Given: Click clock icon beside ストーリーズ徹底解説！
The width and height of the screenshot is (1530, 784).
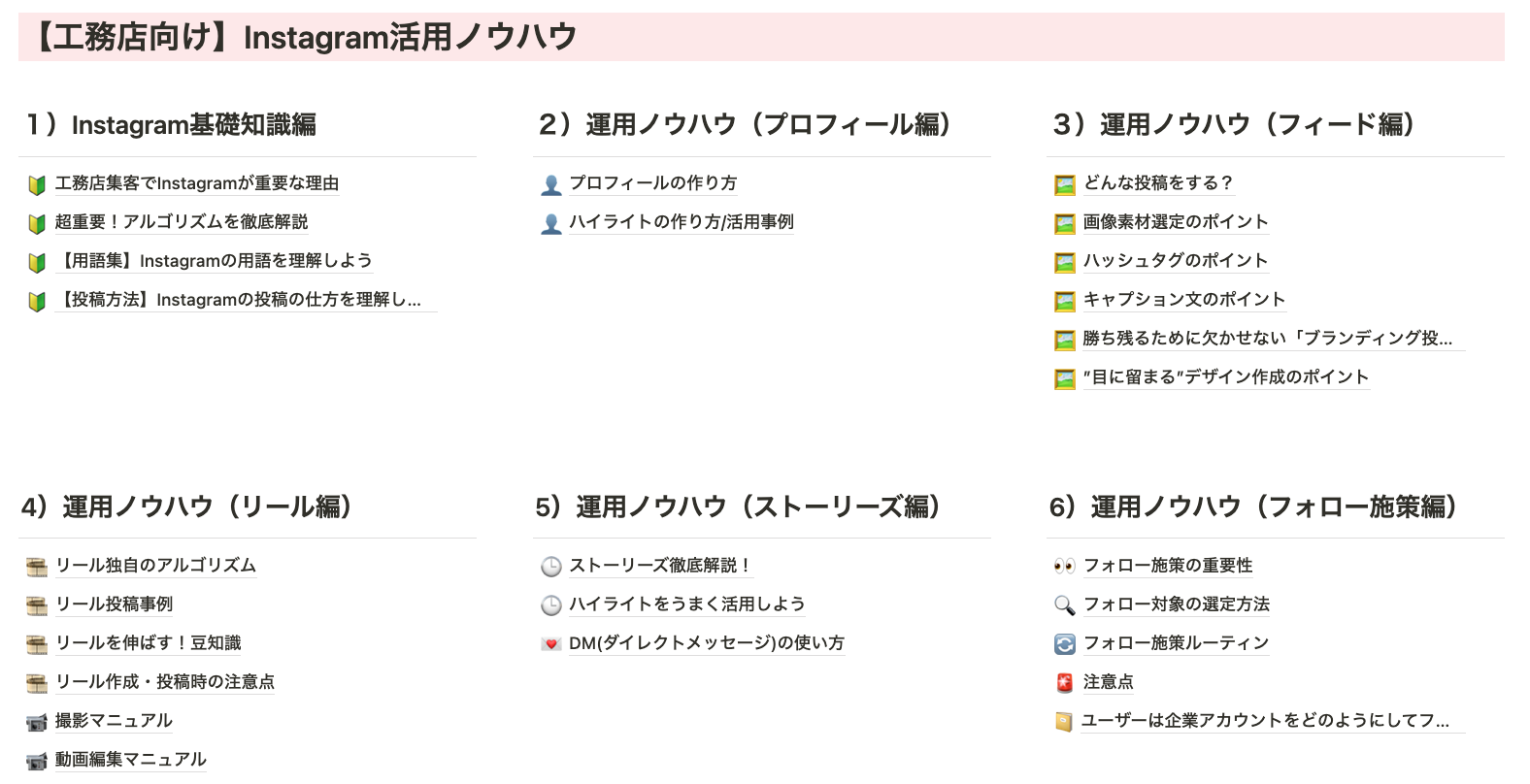Looking at the screenshot, I should pos(551,567).
